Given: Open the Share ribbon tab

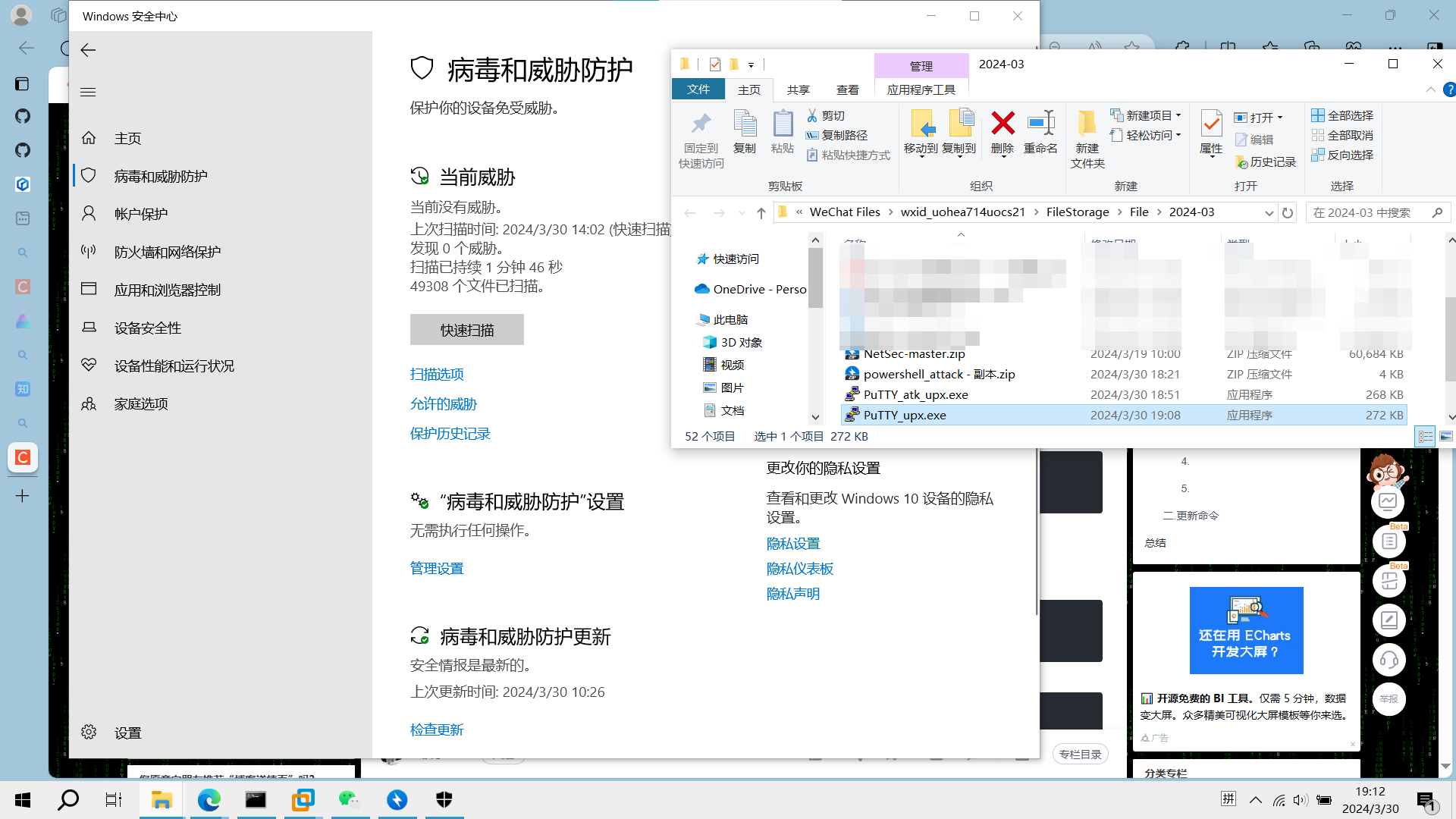Looking at the screenshot, I should click(x=798, y=89).
